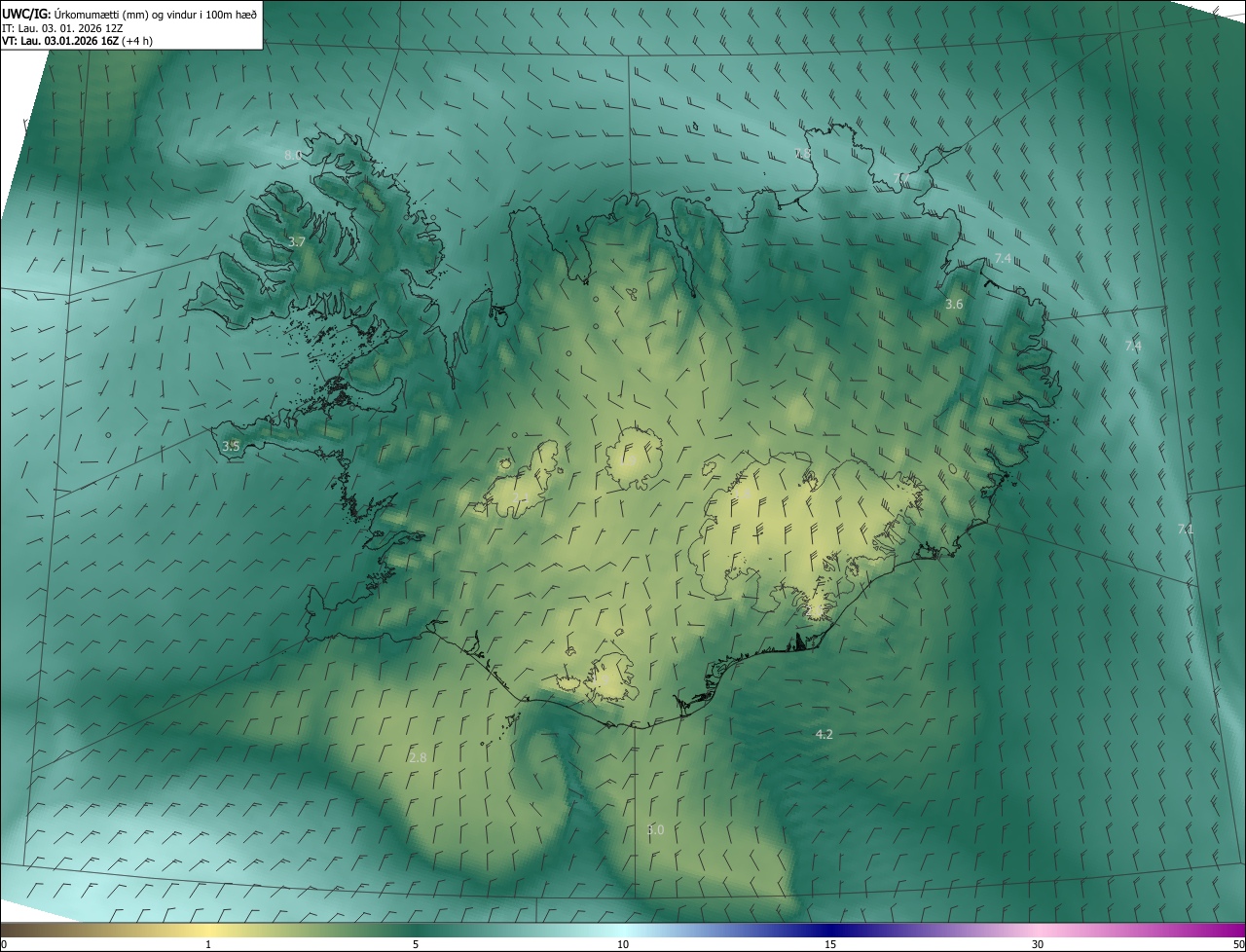Click the 1 tick on the colour scale
The height and width of the screenshot is (952, 1246).
pos(208,945)
